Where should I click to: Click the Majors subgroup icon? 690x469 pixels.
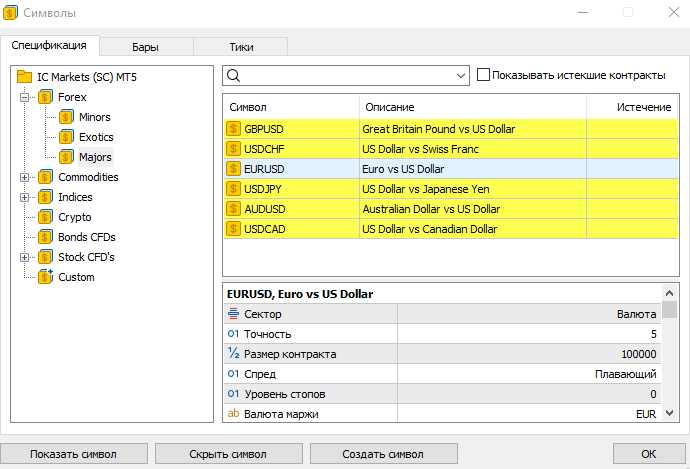click(66, 157)
